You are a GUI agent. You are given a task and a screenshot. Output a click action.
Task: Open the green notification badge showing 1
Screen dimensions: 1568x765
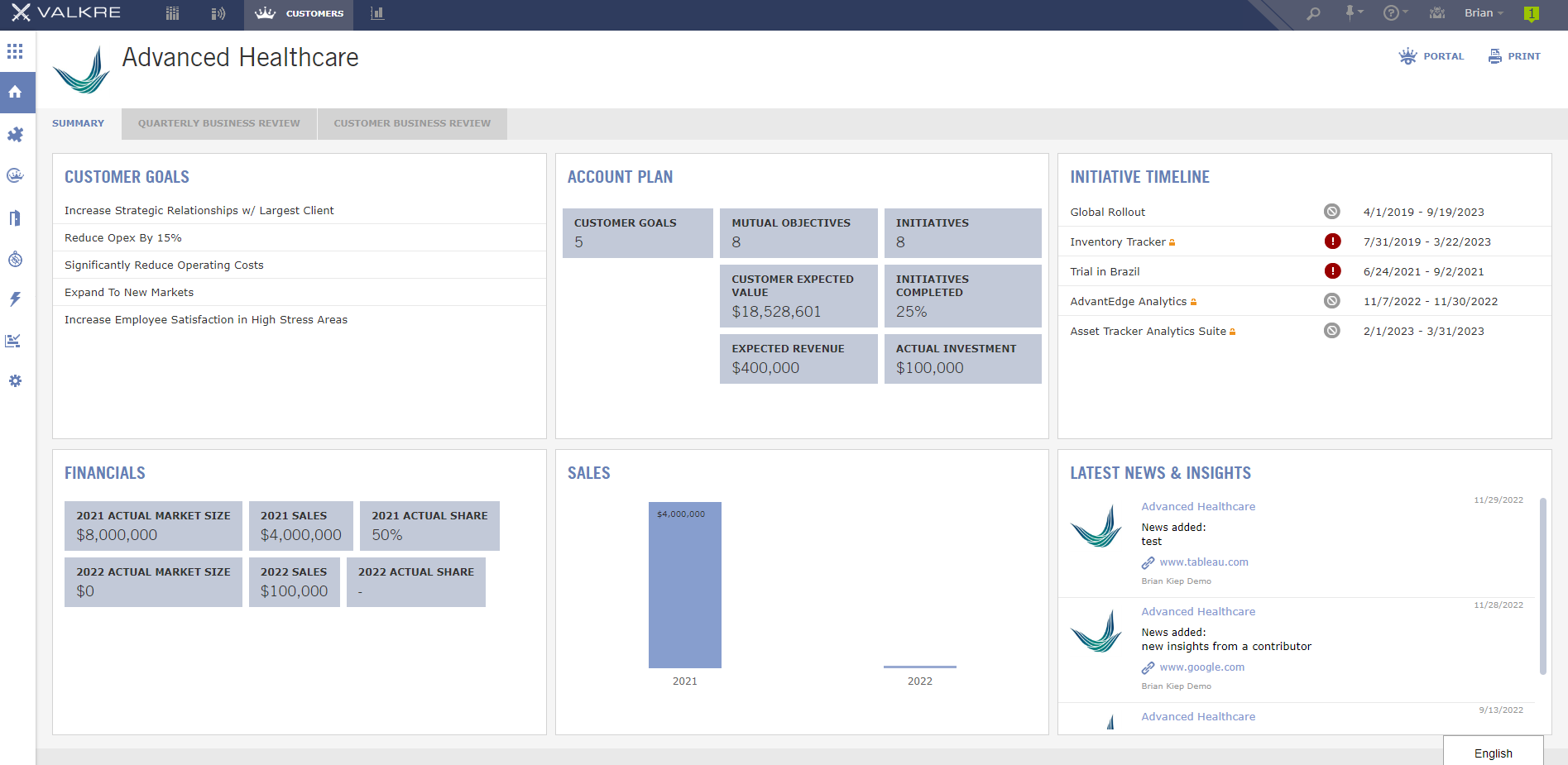(x=1532, y=13)
